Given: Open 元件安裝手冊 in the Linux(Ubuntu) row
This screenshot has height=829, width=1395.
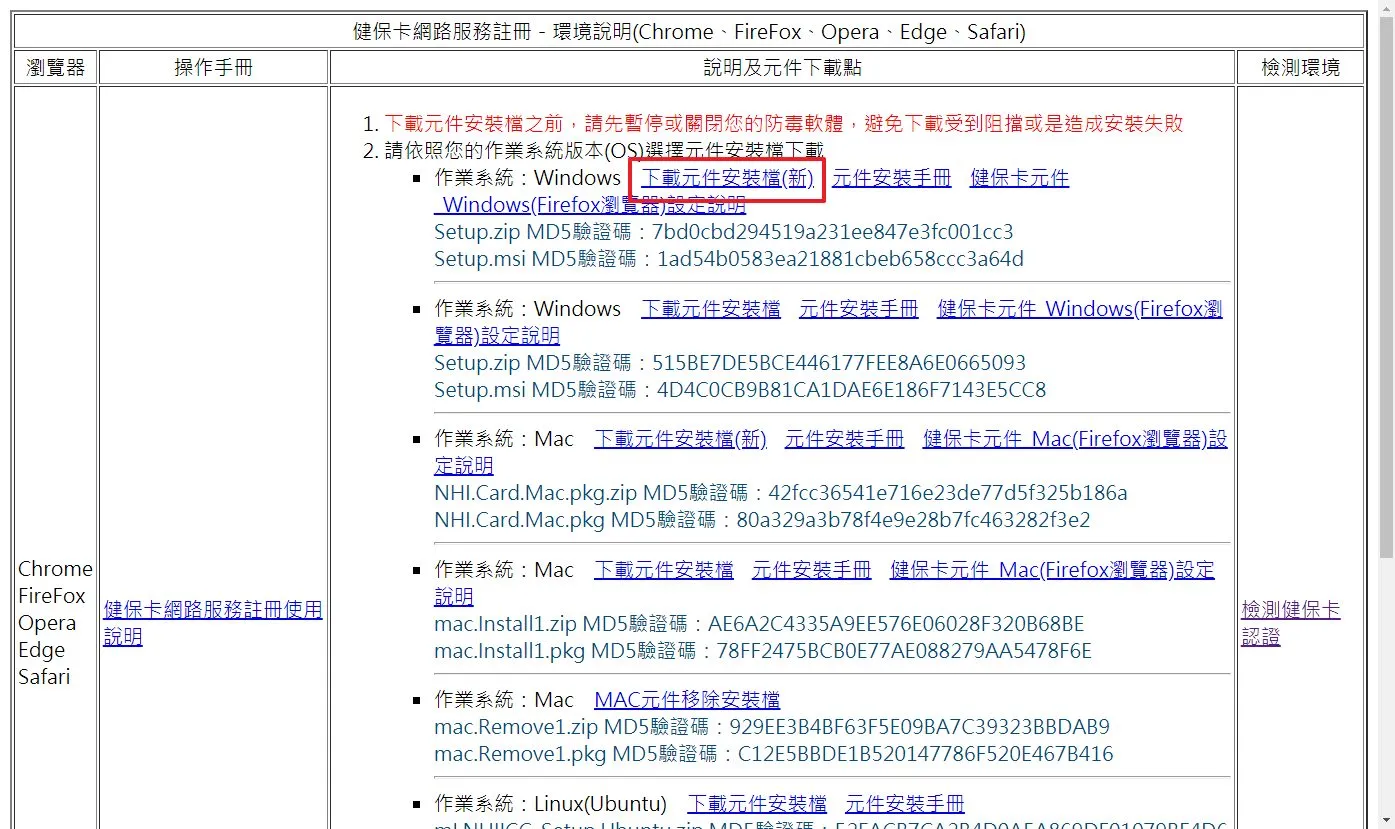Looking at the screenshot, I should 905,804.
